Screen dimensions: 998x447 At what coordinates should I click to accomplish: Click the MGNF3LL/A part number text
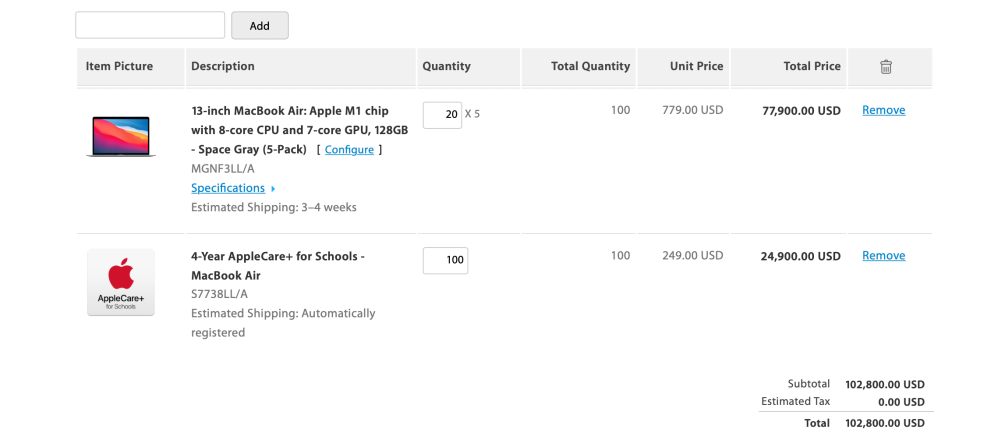pos(222,169)
